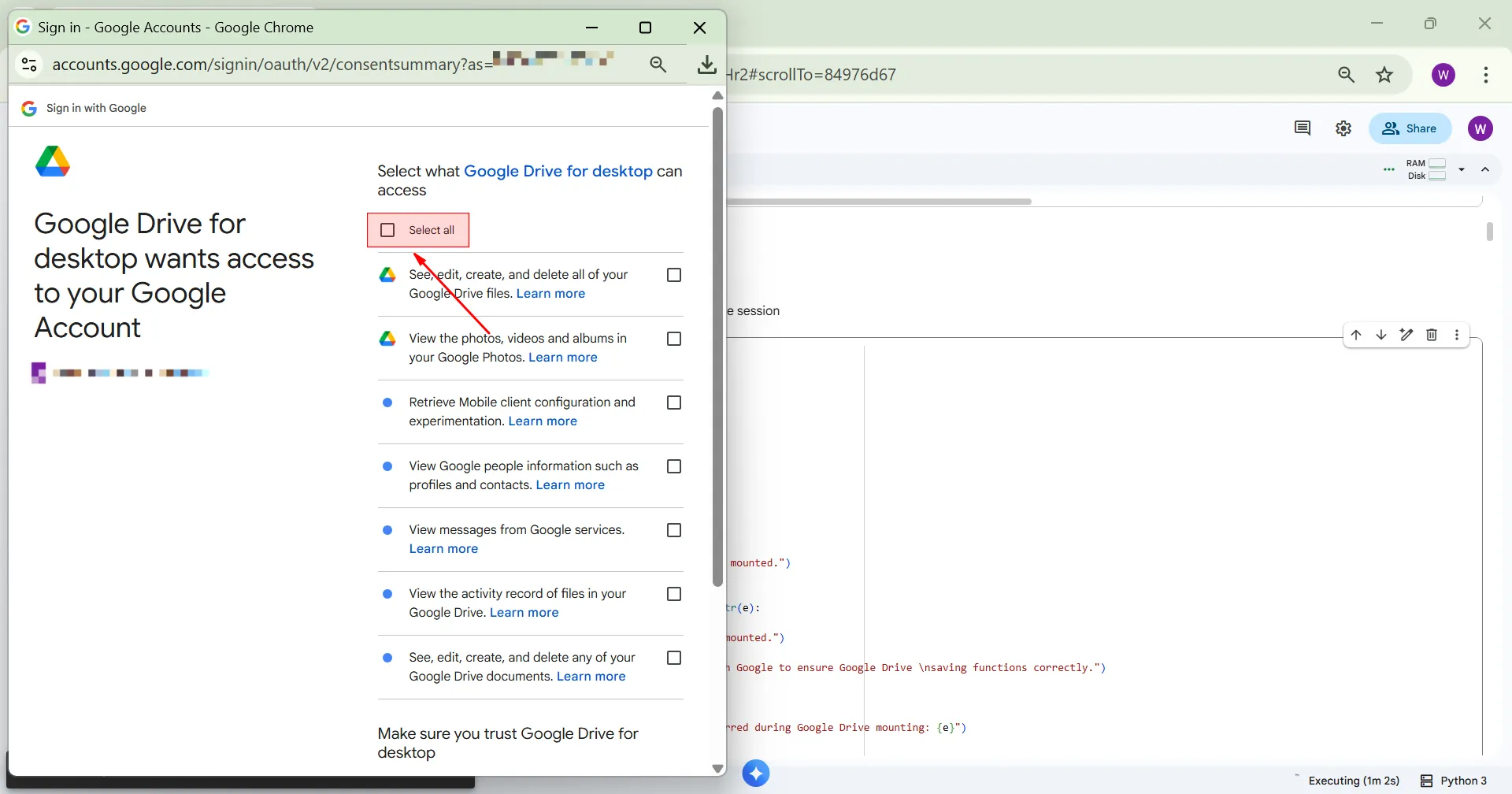Image resolution: width=1512 pixels, height=794 pixels.
Task: Open the Colab comments icon
Action: [x=1303, y=128]
